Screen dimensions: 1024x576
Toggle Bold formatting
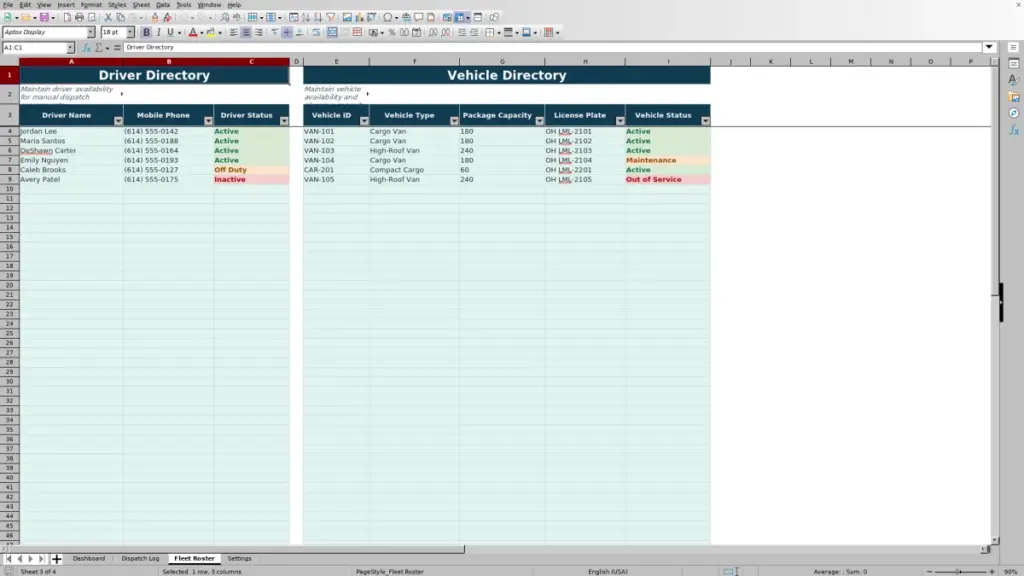pyautogui.click(x=146, y=32)
